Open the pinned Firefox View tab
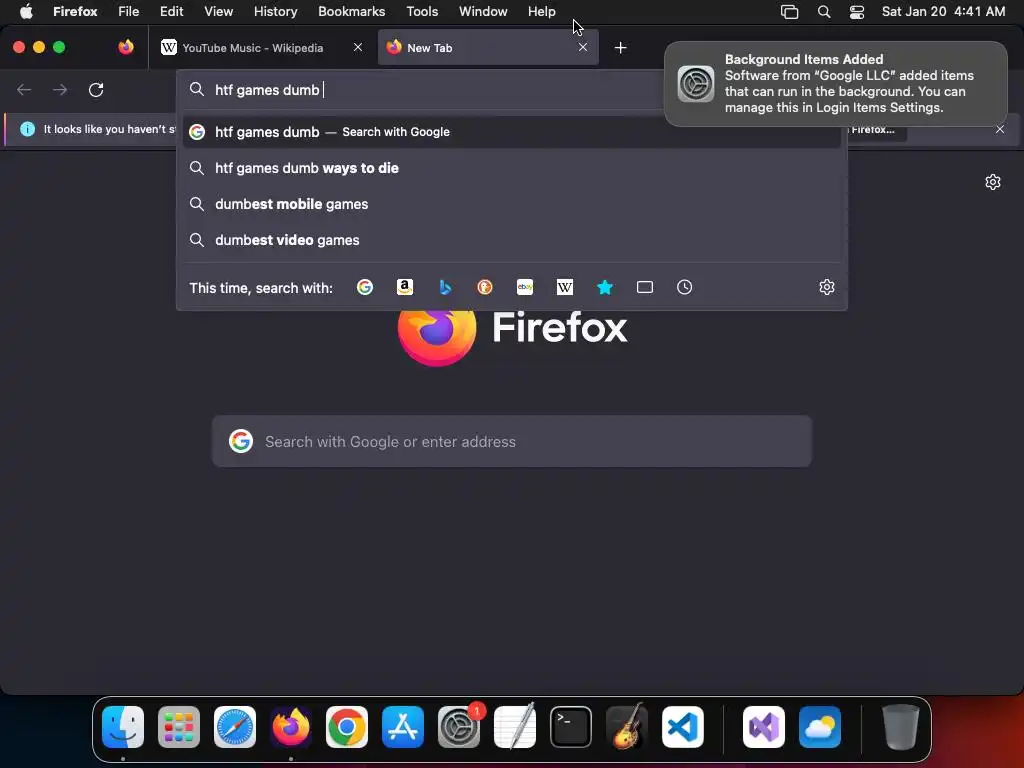This screenshot has width=1024, height=768. click(126, 47)
